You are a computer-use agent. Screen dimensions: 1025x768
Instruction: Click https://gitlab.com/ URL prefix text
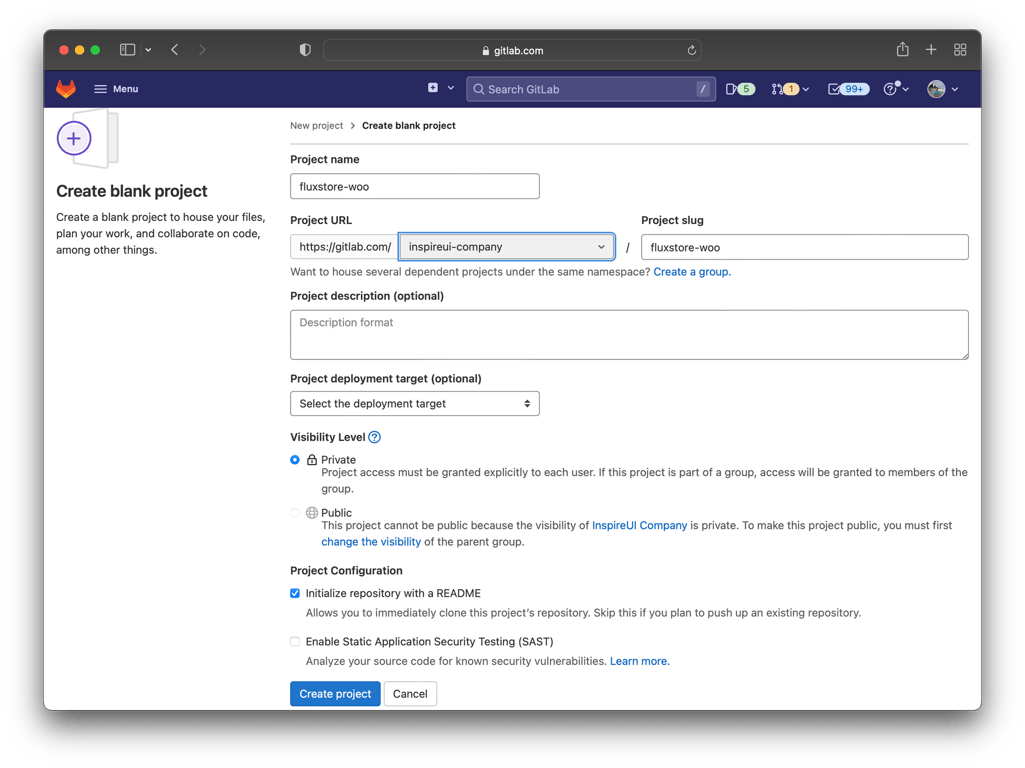tap(344, 247)
